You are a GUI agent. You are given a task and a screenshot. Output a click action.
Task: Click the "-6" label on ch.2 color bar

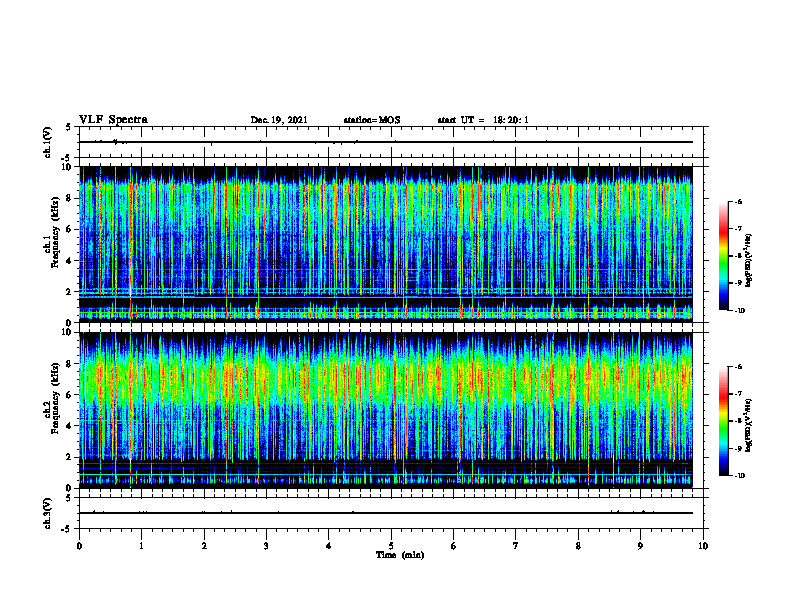pyautogui.click(x=738, y=367)
